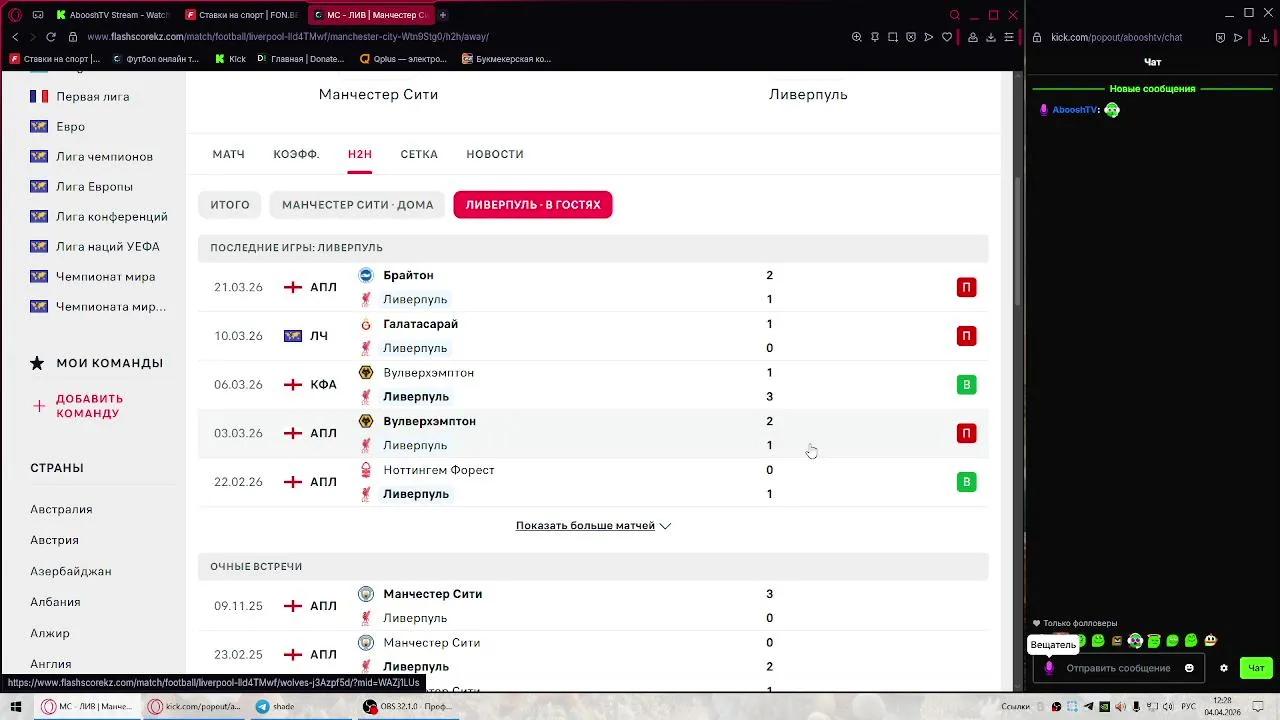
Task: Click AbooshTV username in chat
Action: [x=1075, y=110]
